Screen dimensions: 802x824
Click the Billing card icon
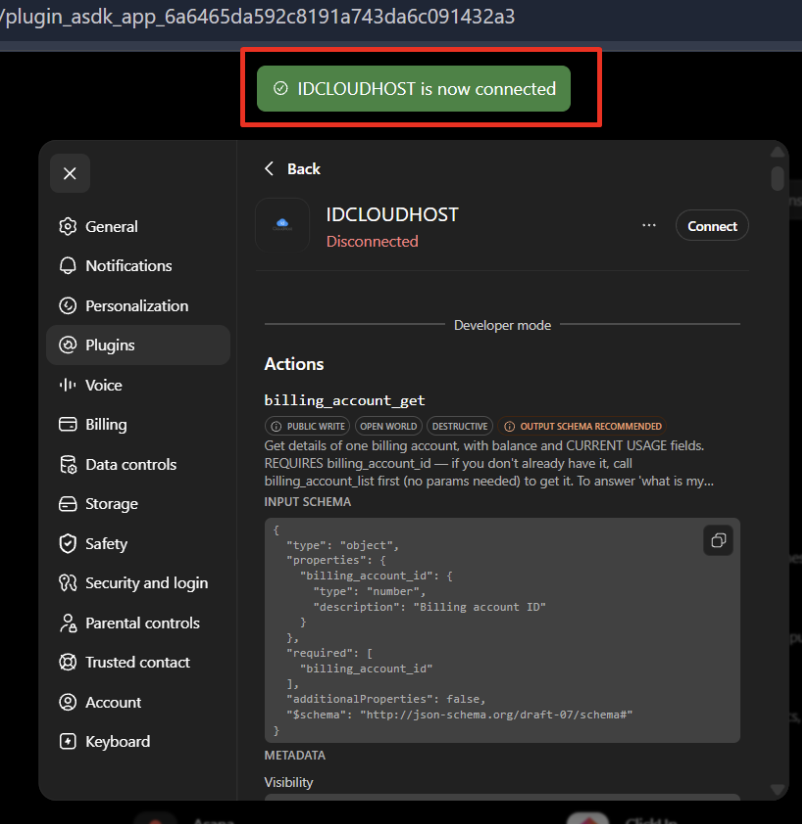68,425
